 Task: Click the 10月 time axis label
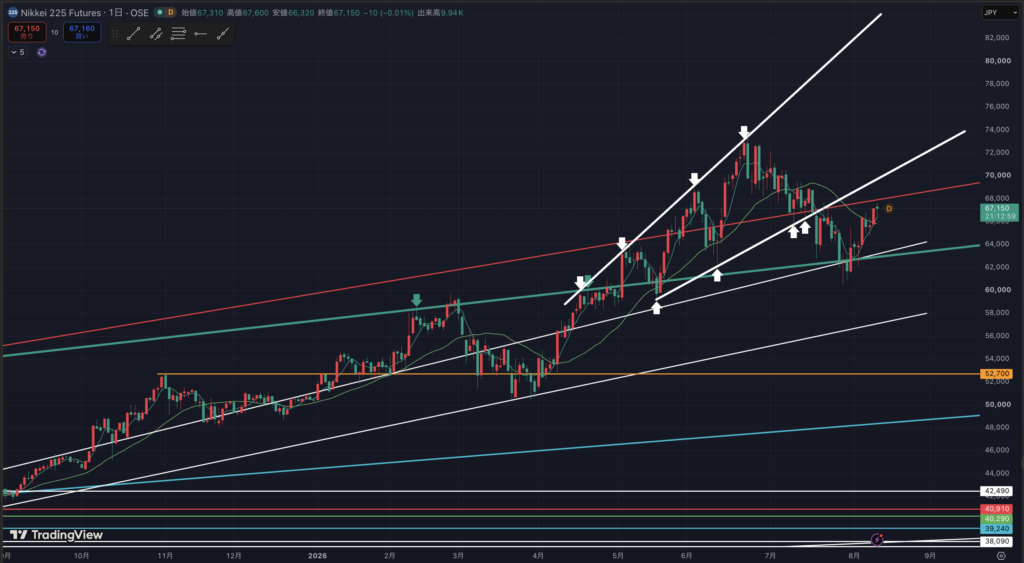82,556
